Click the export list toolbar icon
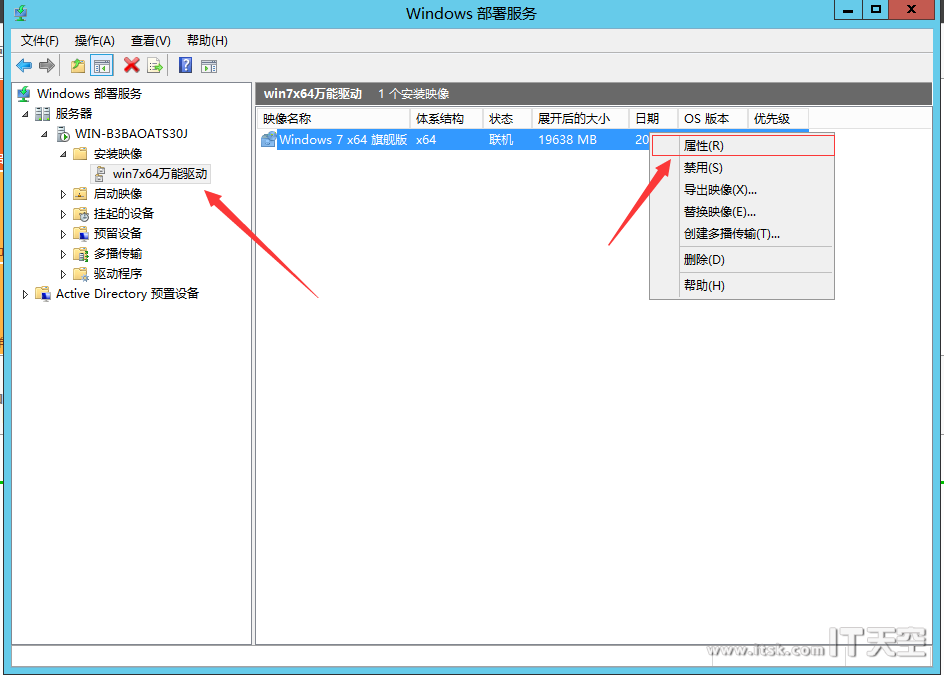The width and height of the screenshot is (944, 675). coord(155,66)
